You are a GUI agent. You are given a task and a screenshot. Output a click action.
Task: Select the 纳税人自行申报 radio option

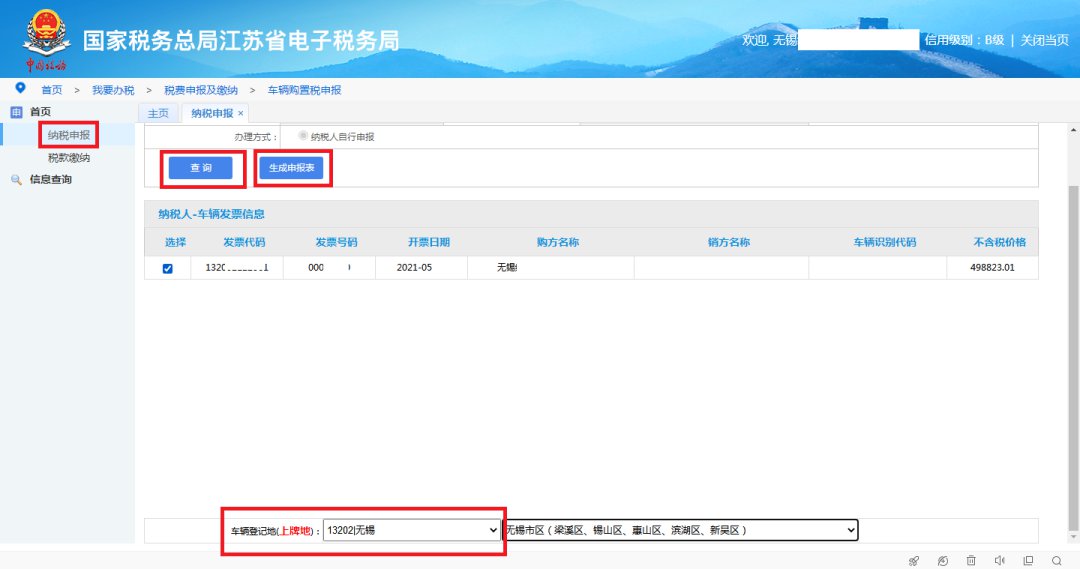tap(303, 136)
